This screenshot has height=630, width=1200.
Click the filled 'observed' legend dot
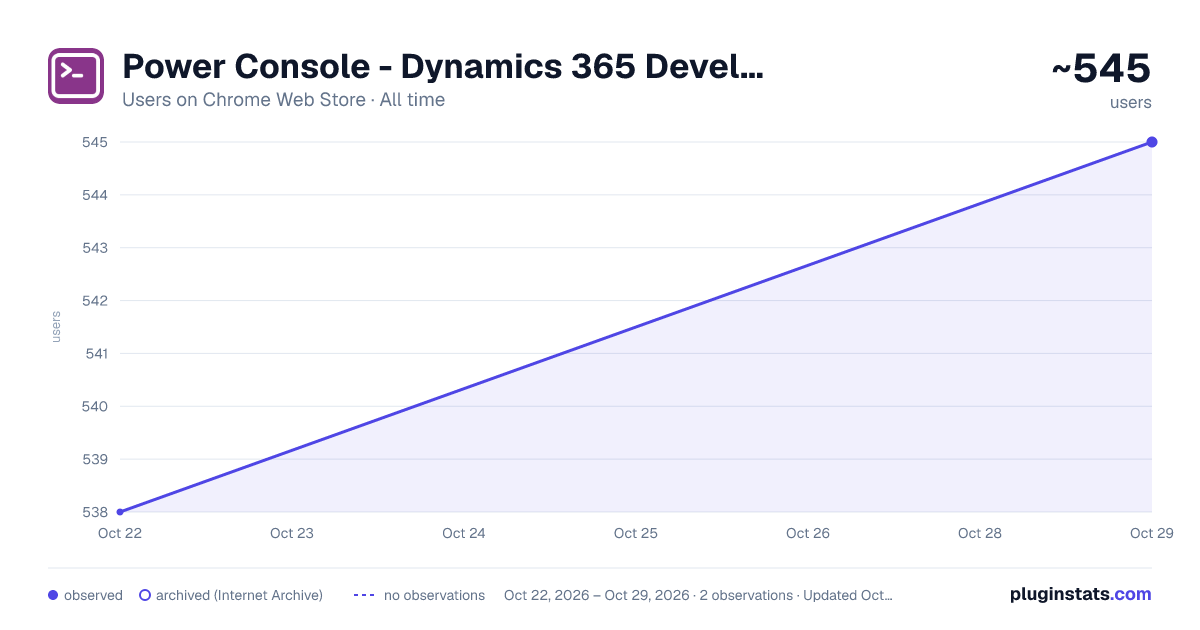[53, 595]
